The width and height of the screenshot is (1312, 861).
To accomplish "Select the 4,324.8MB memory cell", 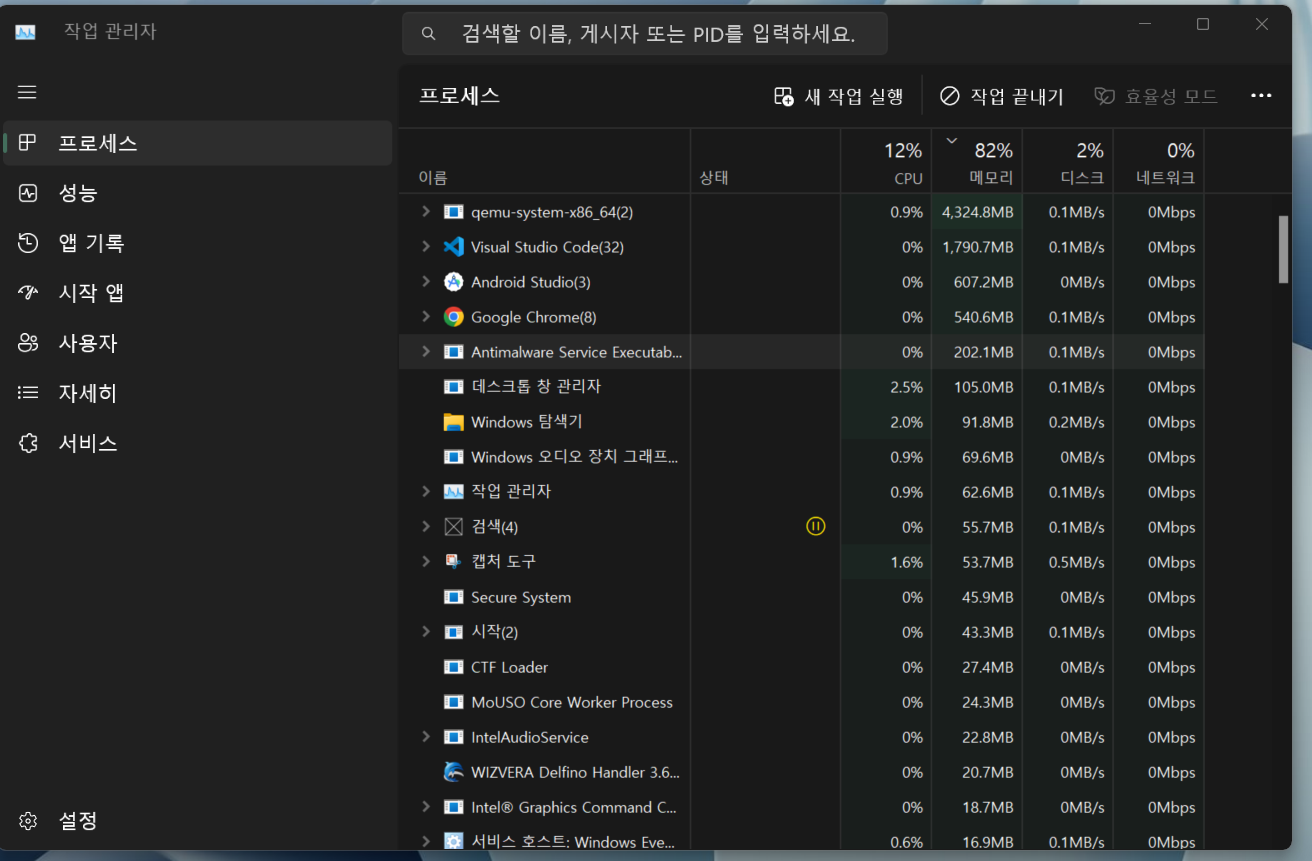I will click(977, 212).
